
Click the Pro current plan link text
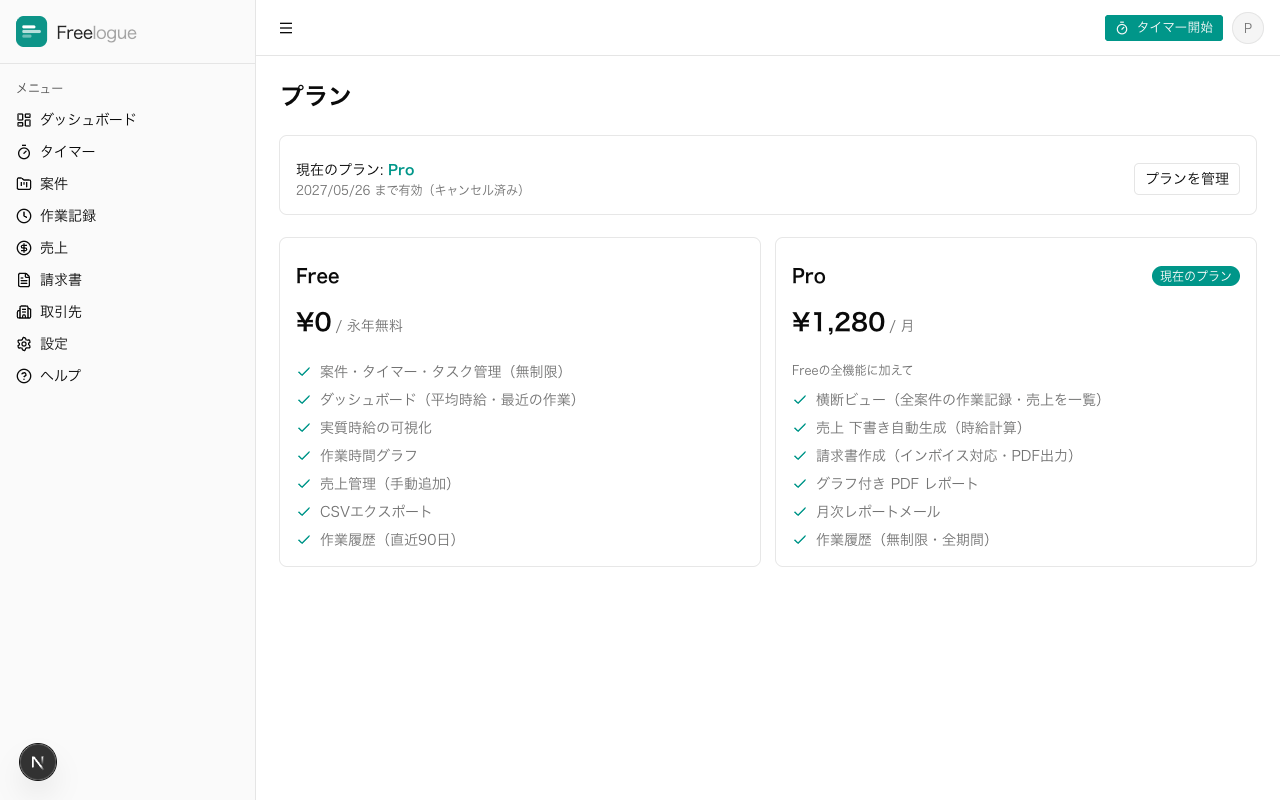point(401,170)
